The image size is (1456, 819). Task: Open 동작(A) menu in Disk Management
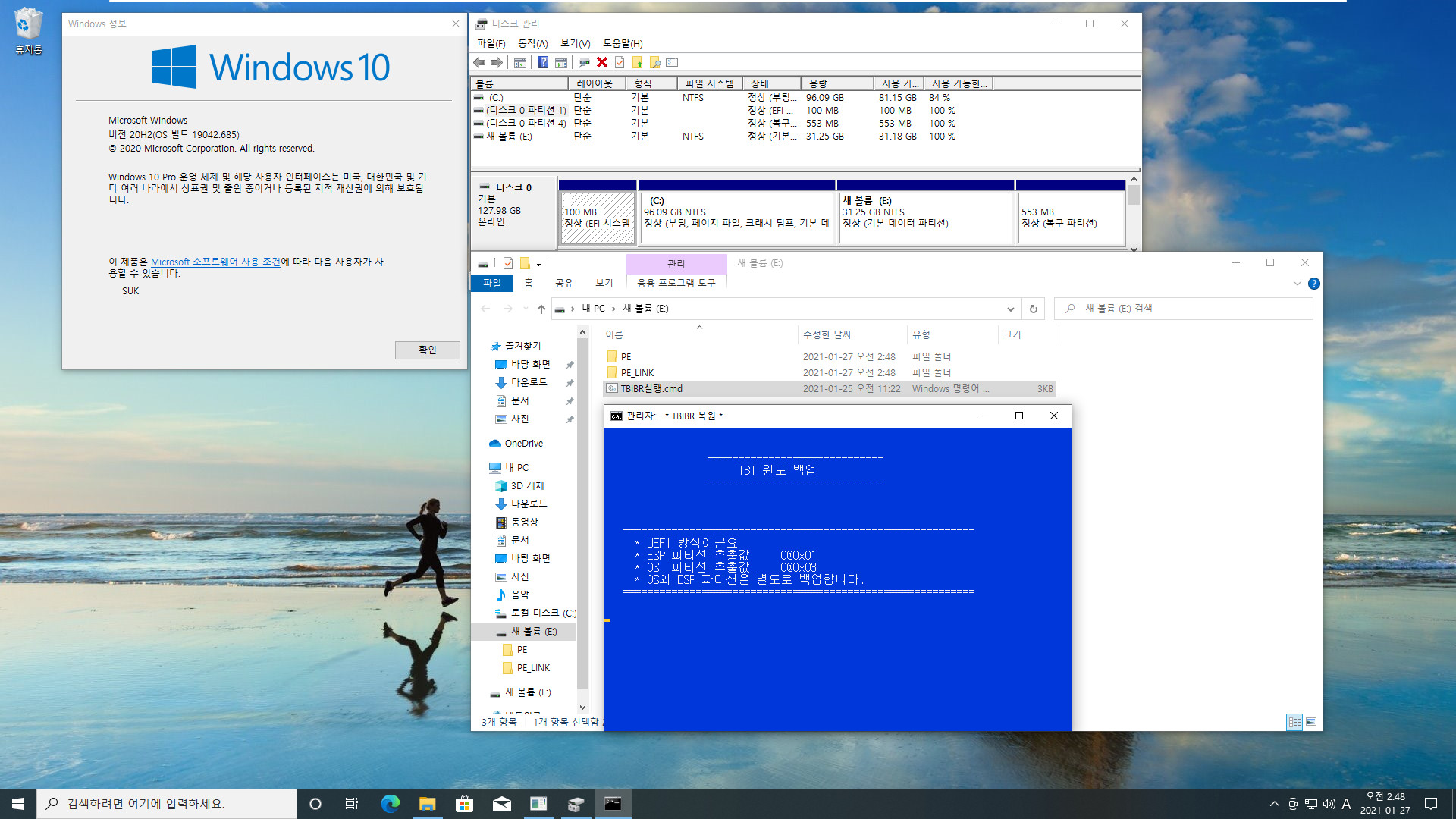click(x=532, y=43)
